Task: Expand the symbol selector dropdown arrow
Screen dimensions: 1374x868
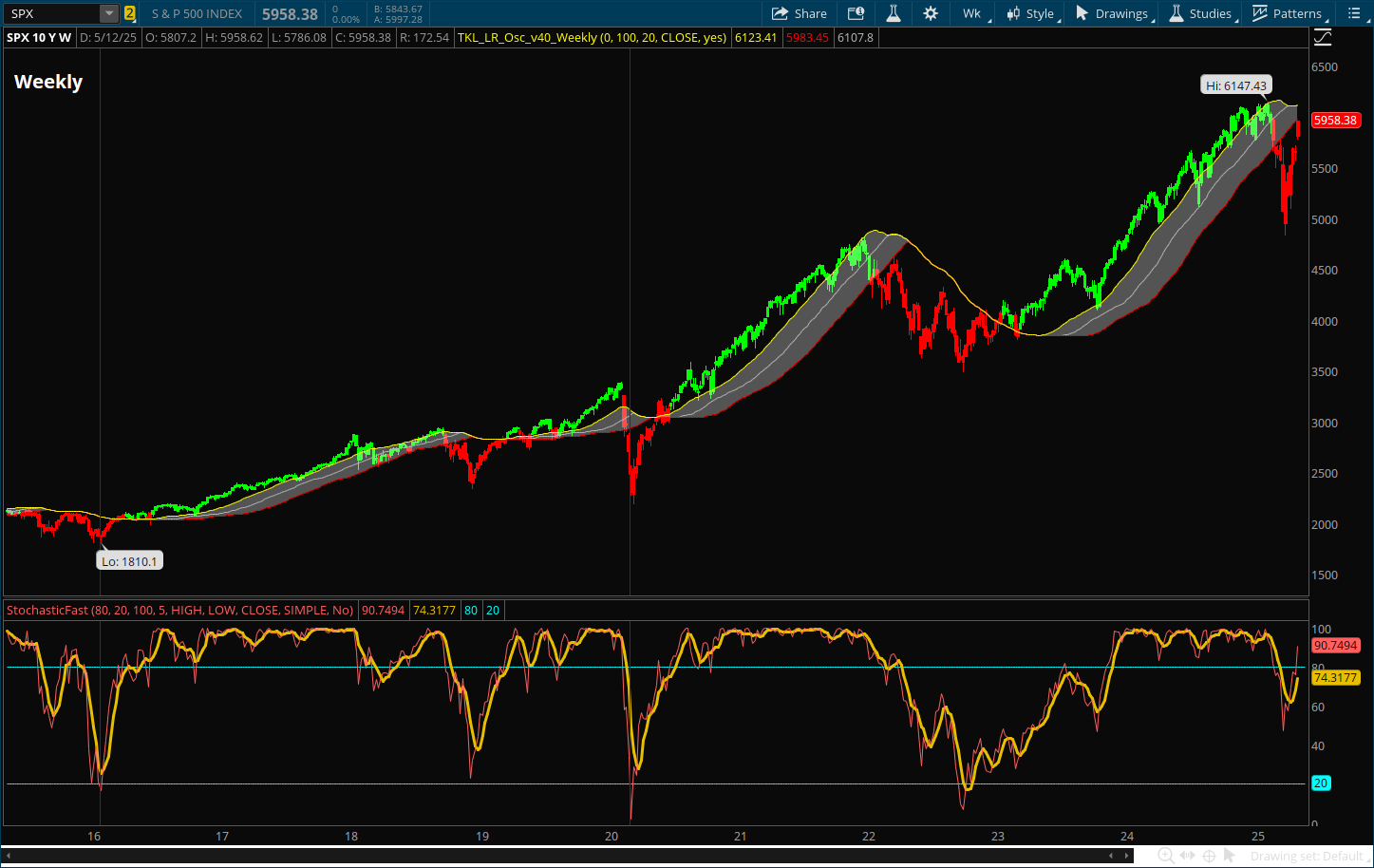Action: 109,13
